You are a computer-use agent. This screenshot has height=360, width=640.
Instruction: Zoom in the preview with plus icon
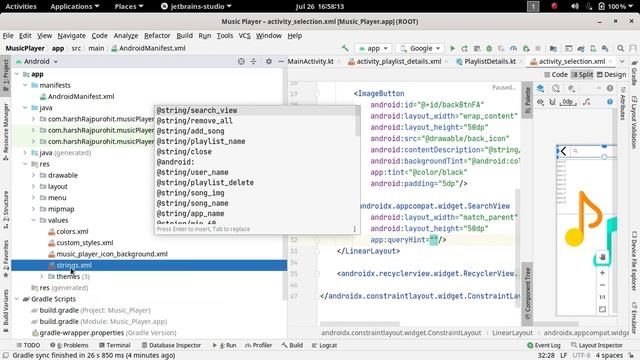coord(602,273)
